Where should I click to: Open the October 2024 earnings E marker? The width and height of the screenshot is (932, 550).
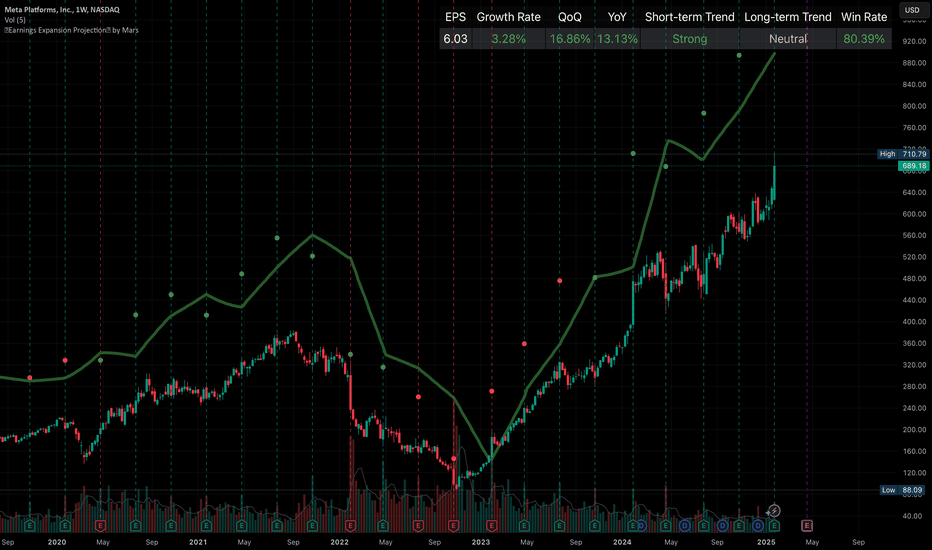(x=739, y=526)
